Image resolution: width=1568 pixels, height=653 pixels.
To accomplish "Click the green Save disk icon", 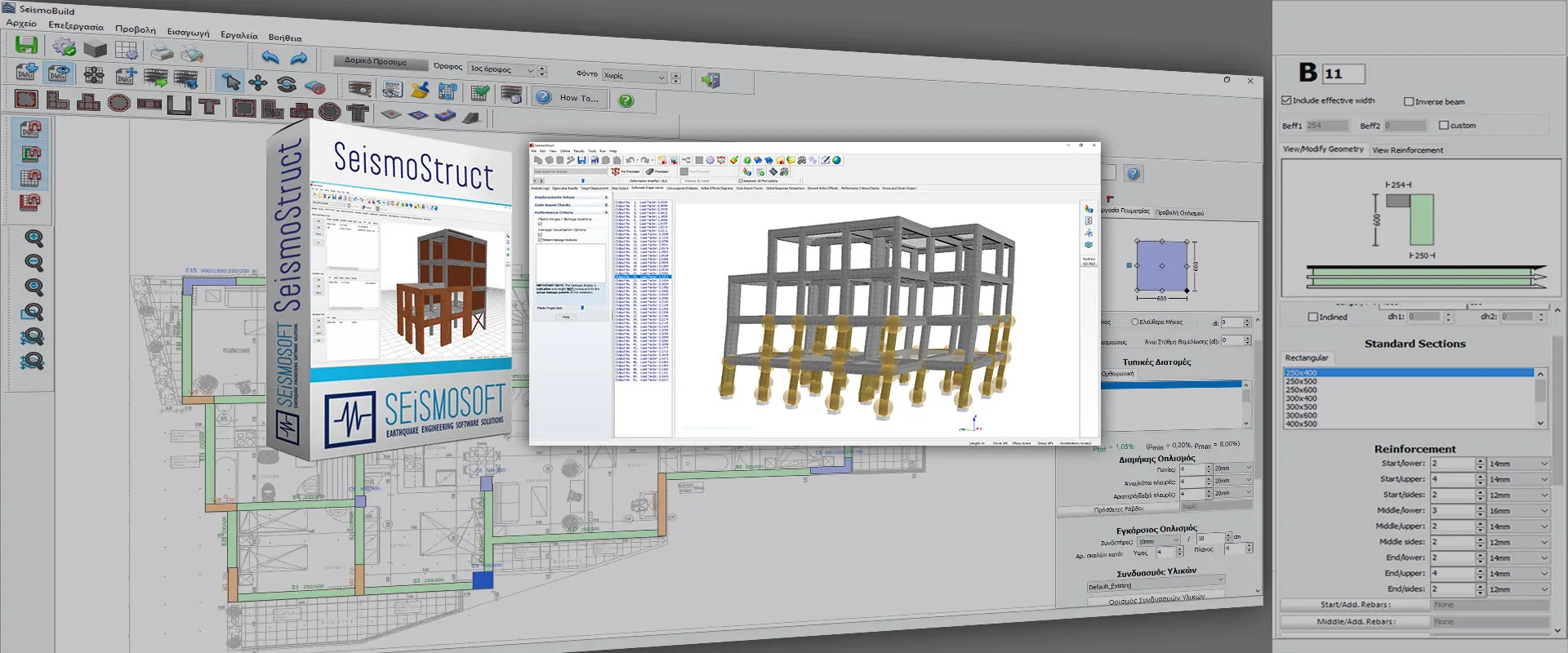I will tap(26, 45).
